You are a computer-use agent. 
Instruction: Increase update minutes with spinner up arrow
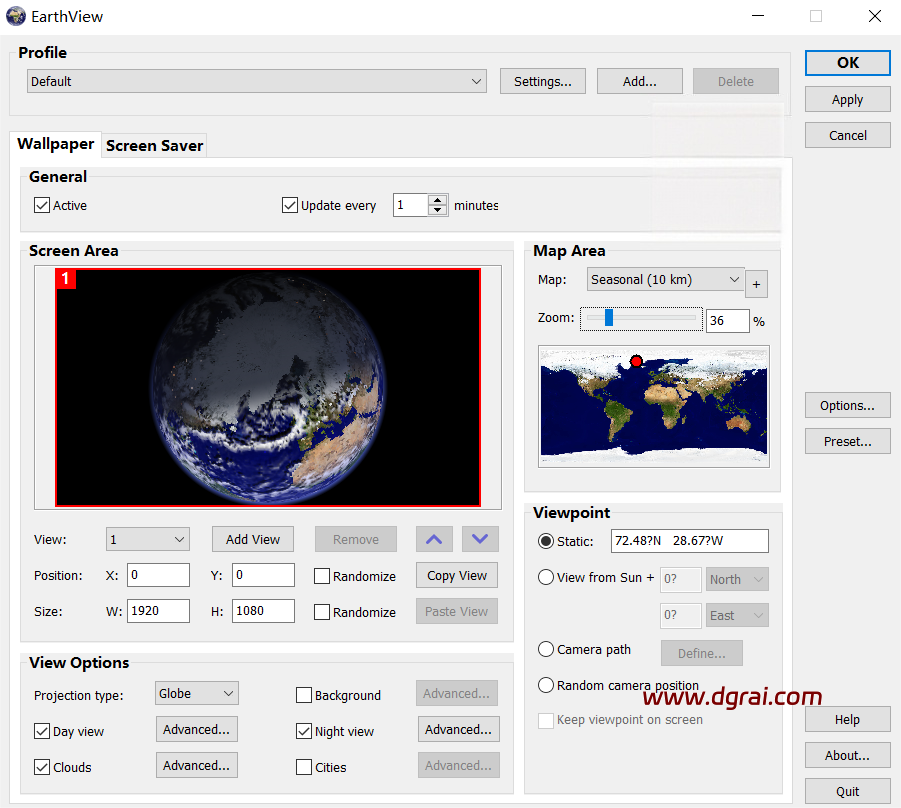(x=437, y=200)
